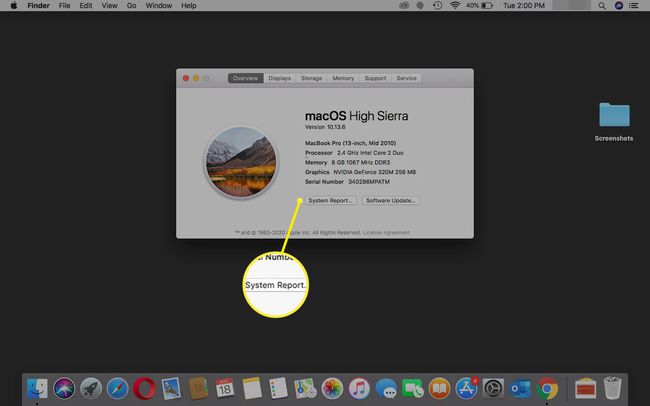Open Wi-Fi status menu

click(x=455, y=6)
